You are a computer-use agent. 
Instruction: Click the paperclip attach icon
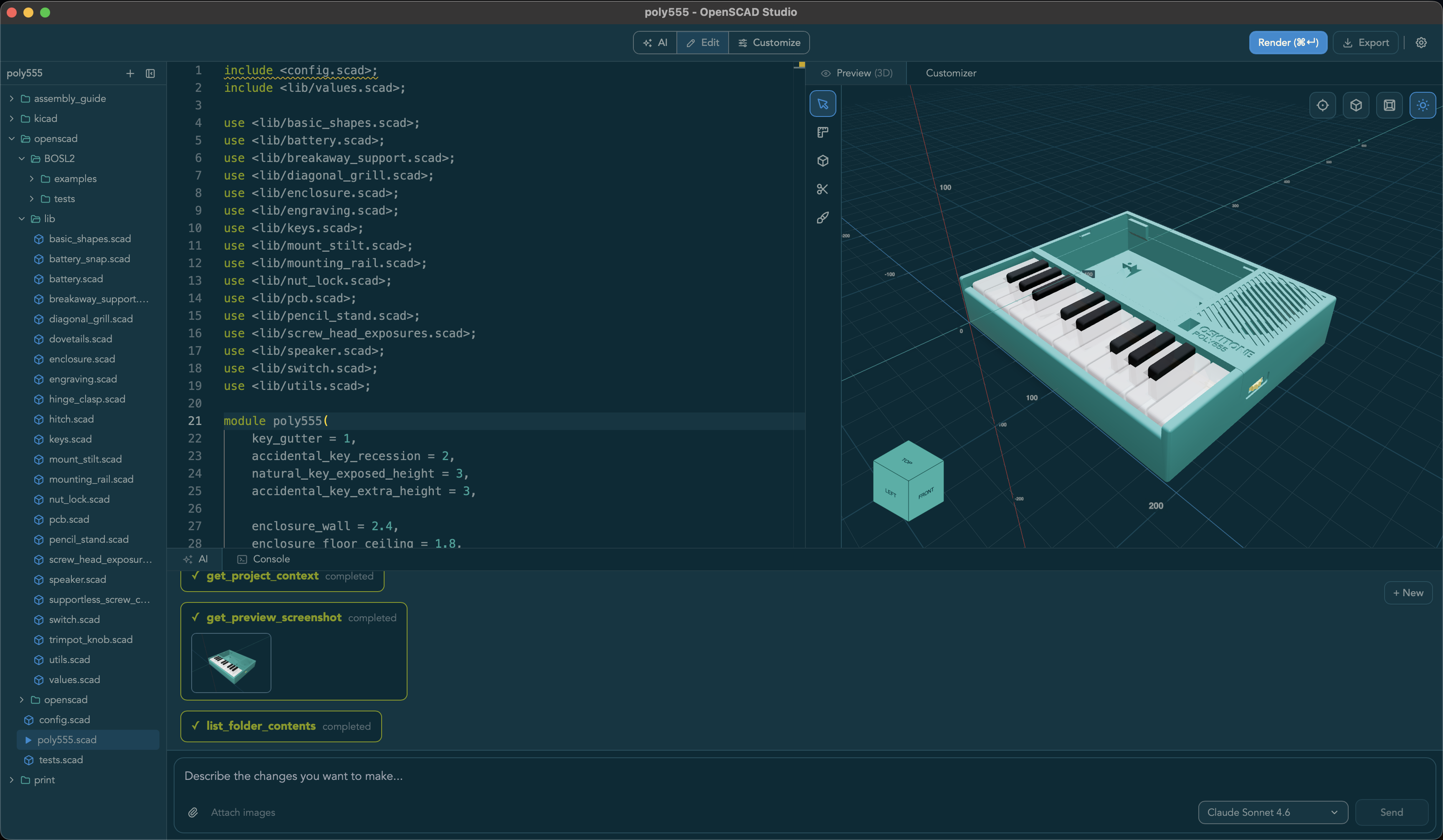tap(193, 812)
